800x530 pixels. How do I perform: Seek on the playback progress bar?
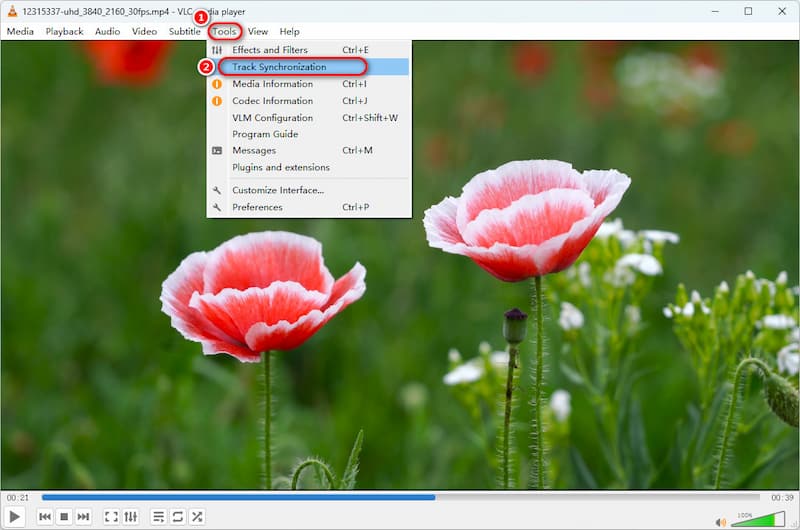pos(401,497)
